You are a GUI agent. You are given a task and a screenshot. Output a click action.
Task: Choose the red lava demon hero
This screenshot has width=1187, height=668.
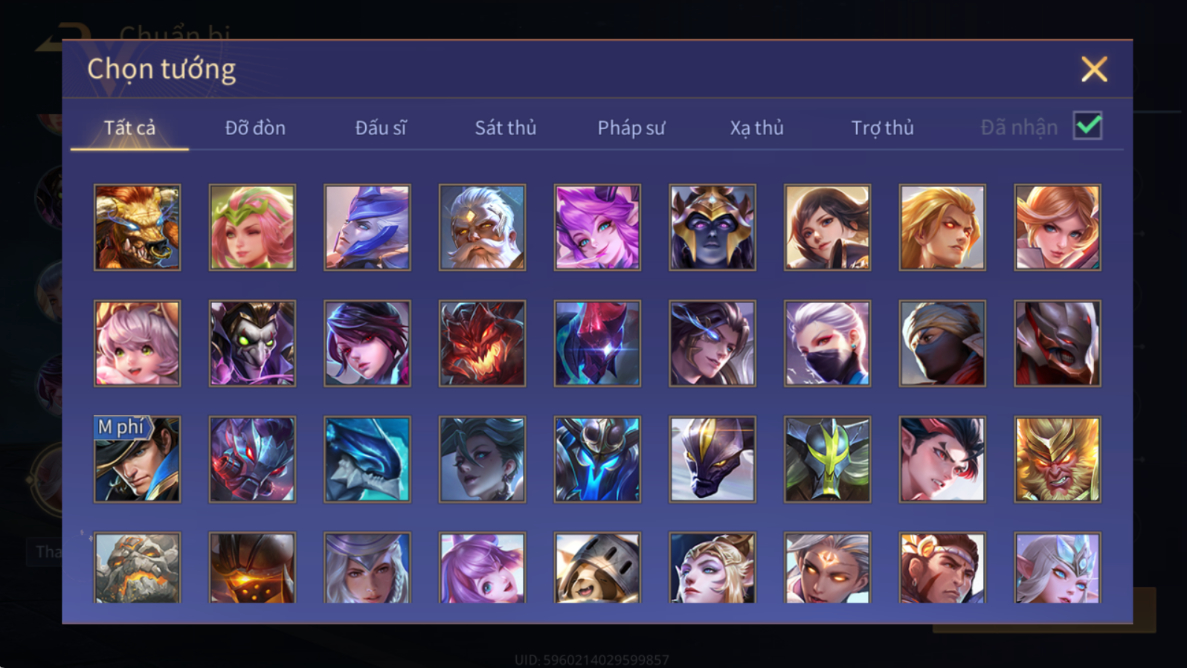pyautogui.click(x=482, y=343)
